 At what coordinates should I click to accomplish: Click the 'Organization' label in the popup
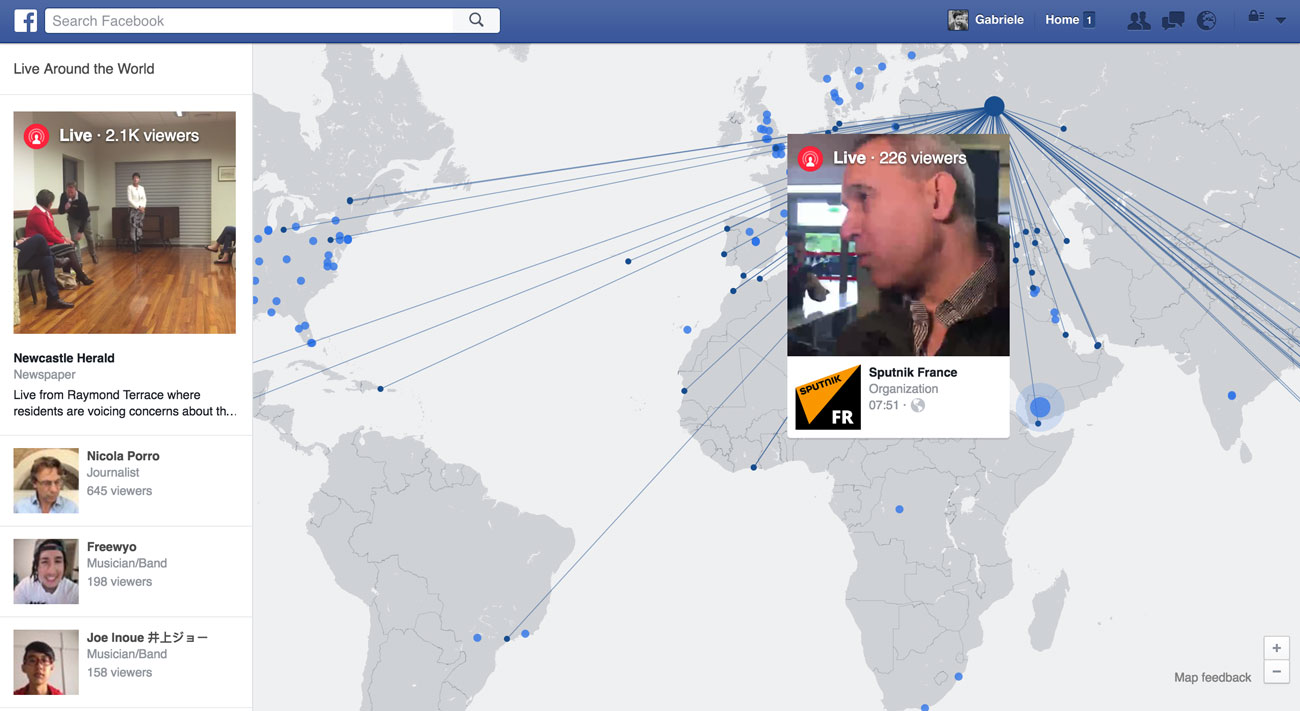903,389
